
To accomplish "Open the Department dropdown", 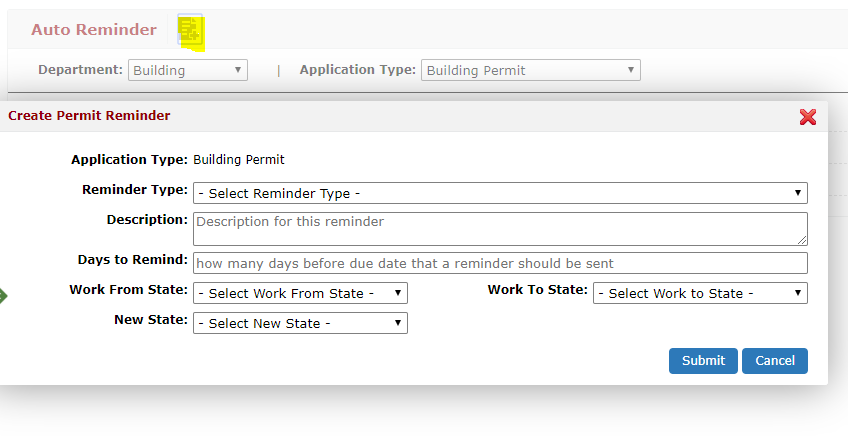I will (188, 70).
